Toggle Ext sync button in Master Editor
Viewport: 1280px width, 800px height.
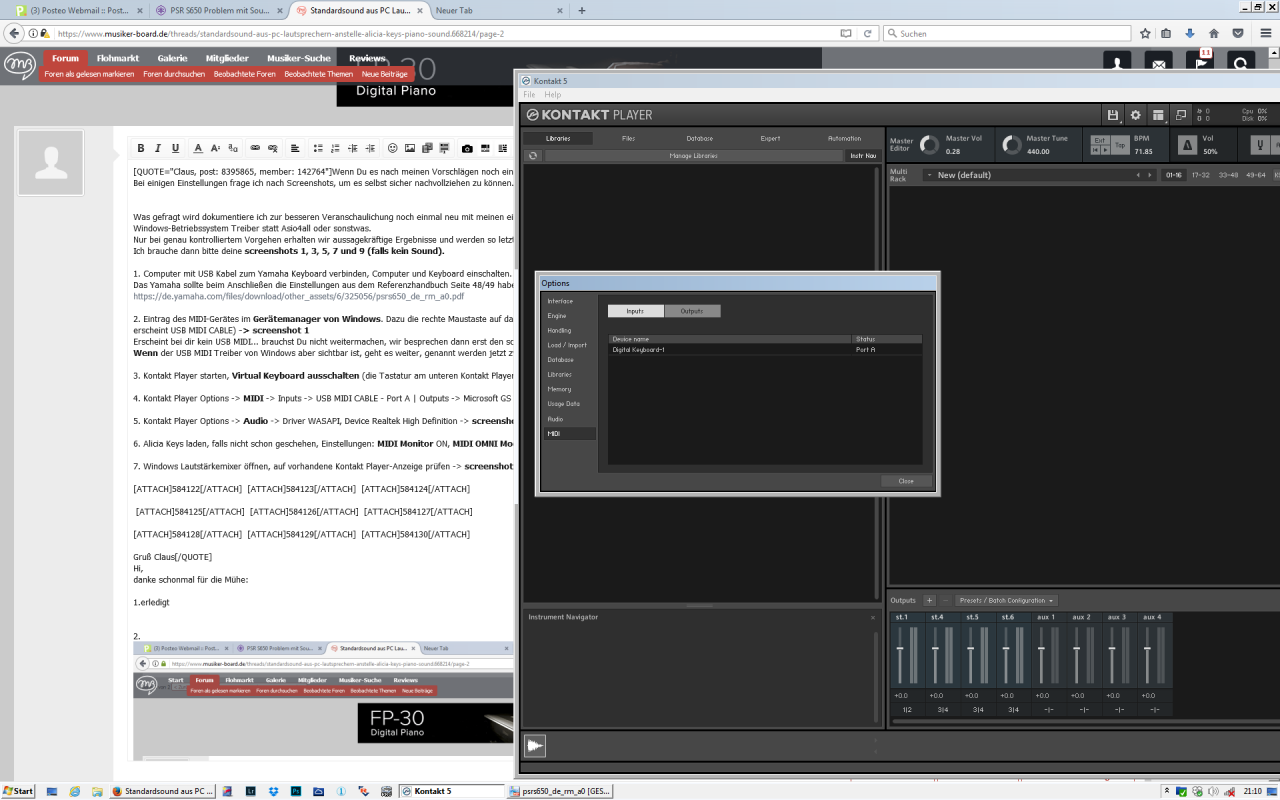tap(1100, 140)
